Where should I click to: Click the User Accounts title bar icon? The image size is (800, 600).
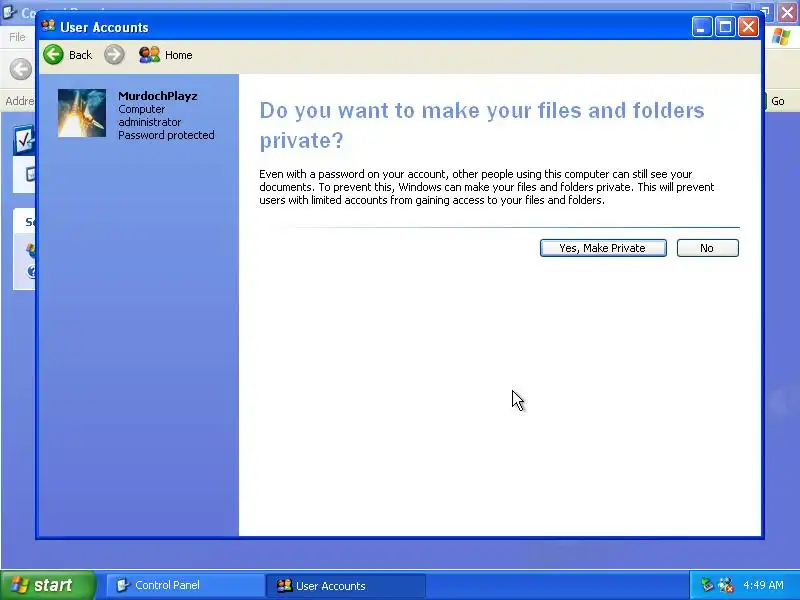click(48, 26)
